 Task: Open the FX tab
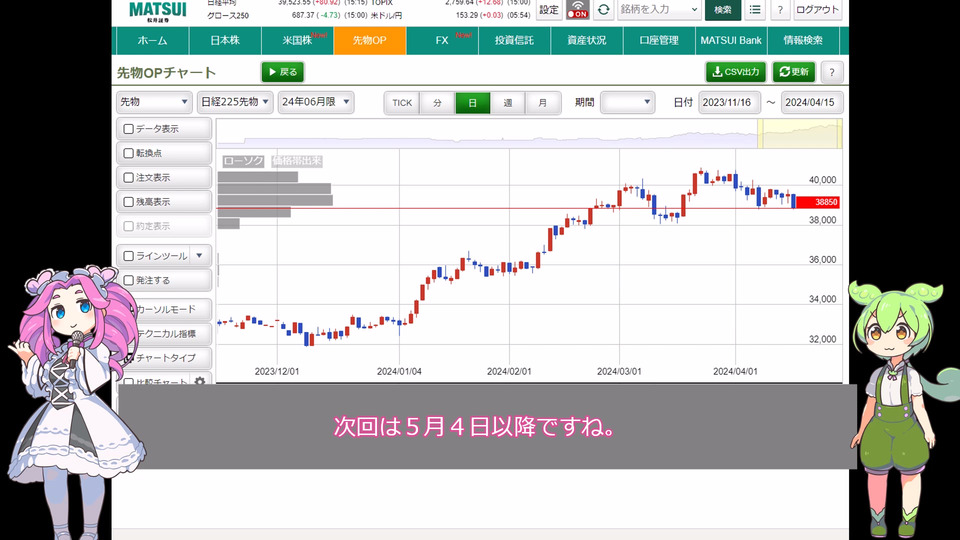[442, 40]
